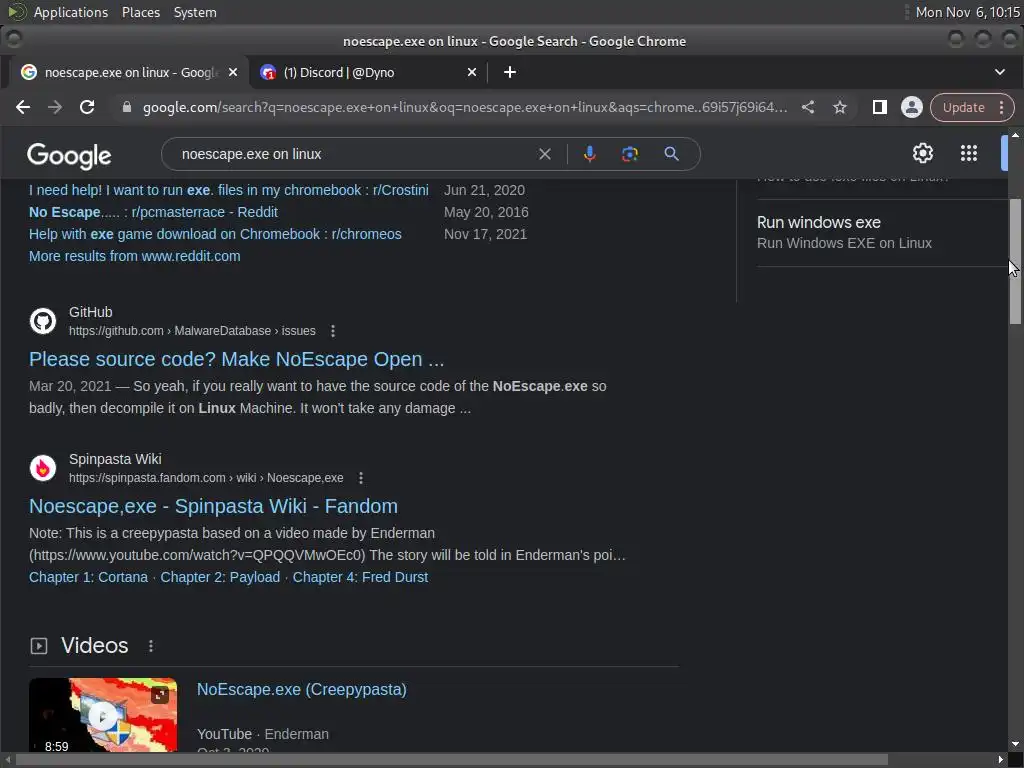
Task: Open Chrome three-dot menu
Action: (1002, 107)
